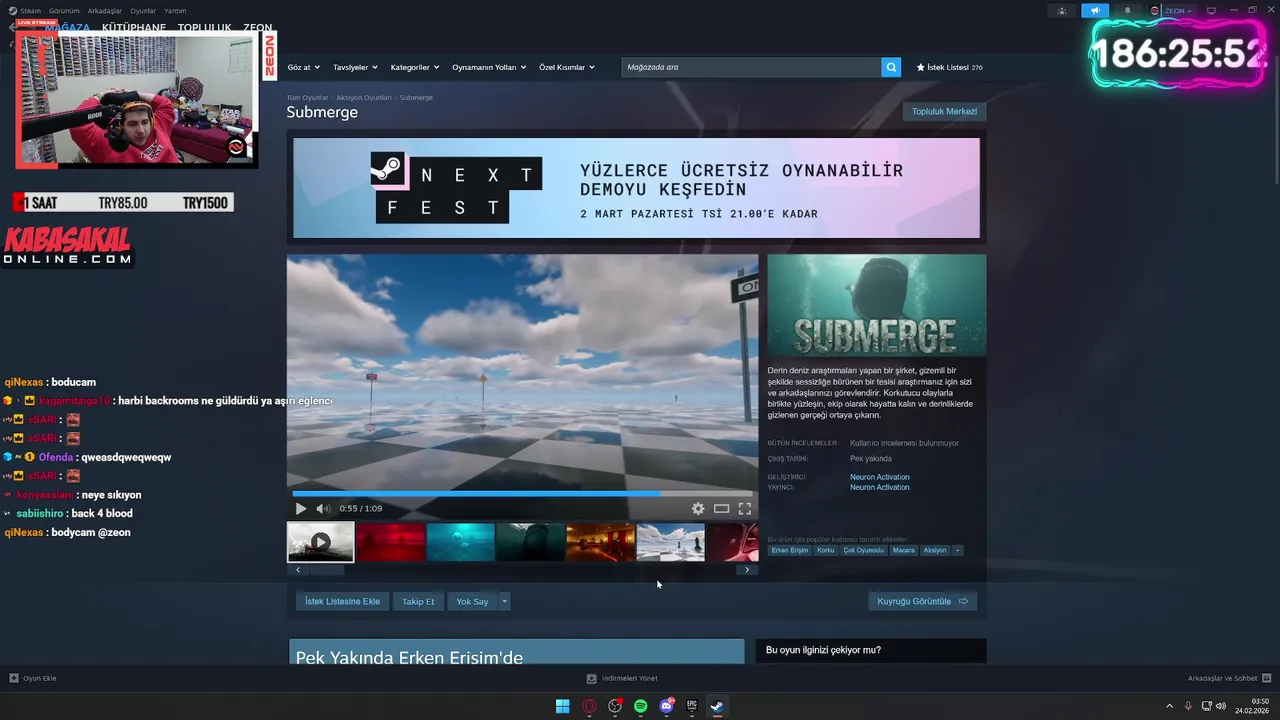Screen dimensions: 1280x720
Task: Click the Erken Erişim tag
Action: (x=790, y=550)
